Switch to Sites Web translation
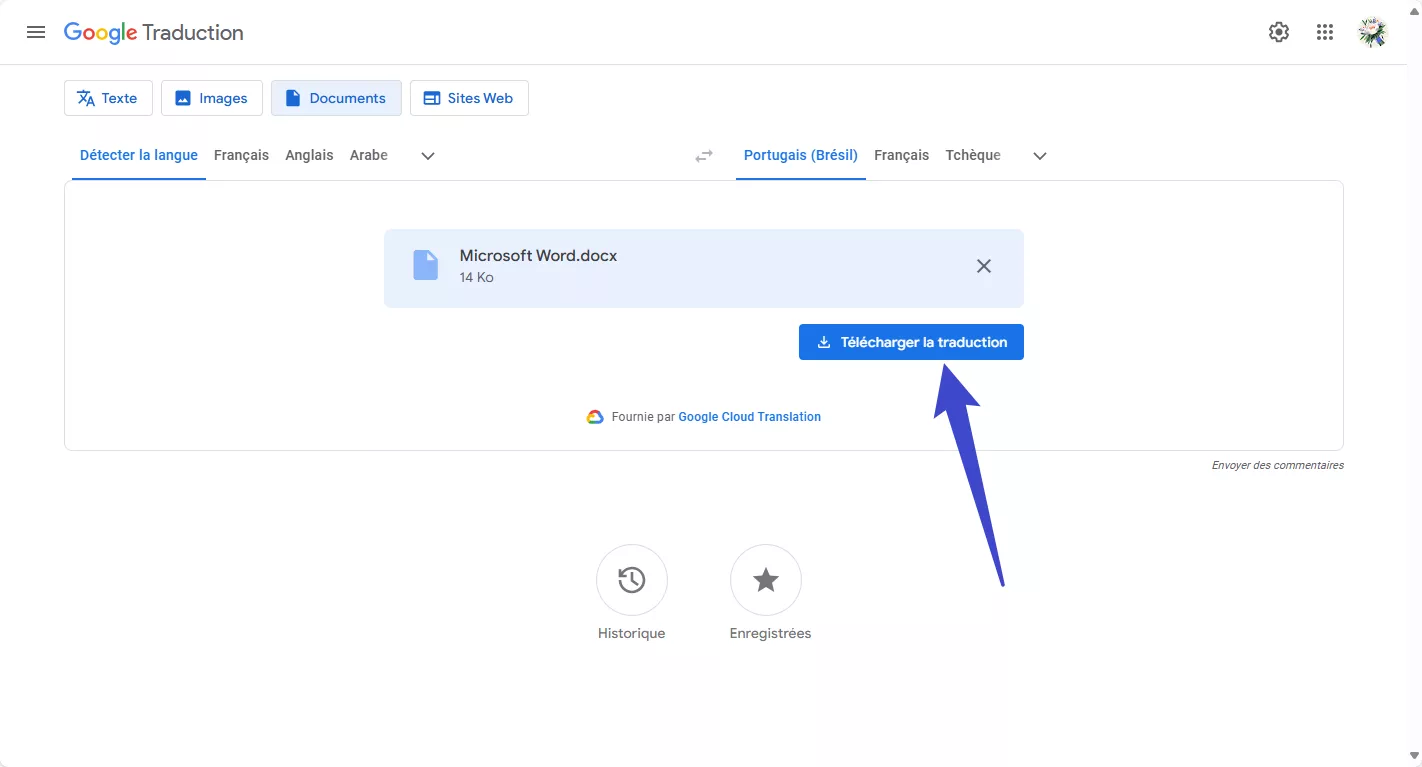 pos(469,97)
